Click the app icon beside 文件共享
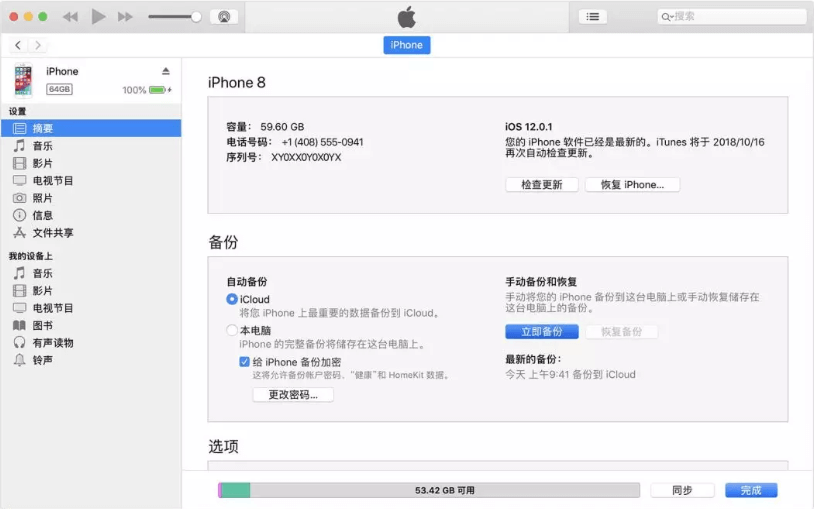This screenshot has width=814, height=509. click(x=19, y=233)
